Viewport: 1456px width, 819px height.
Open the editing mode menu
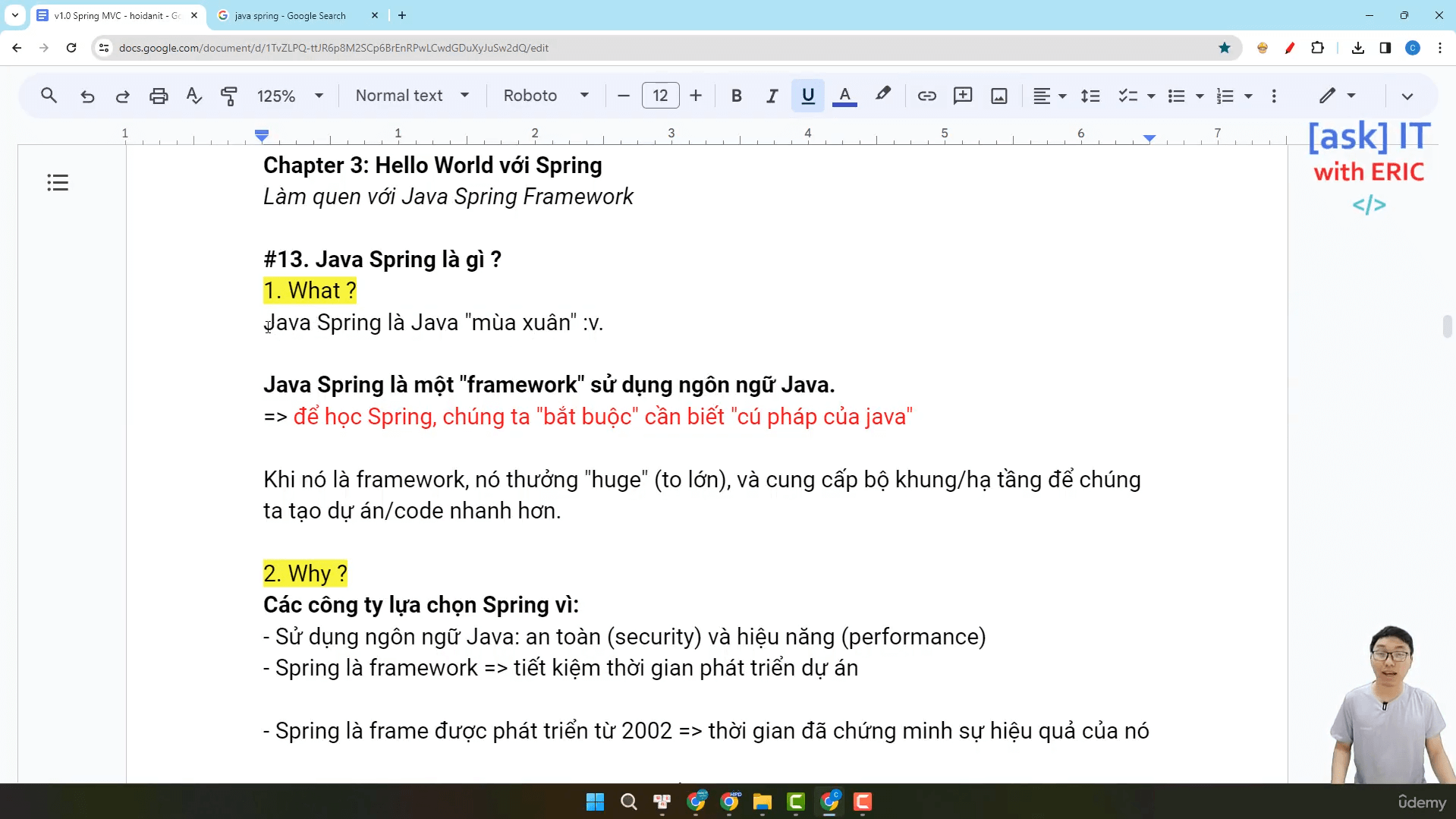click(1337, 96)
